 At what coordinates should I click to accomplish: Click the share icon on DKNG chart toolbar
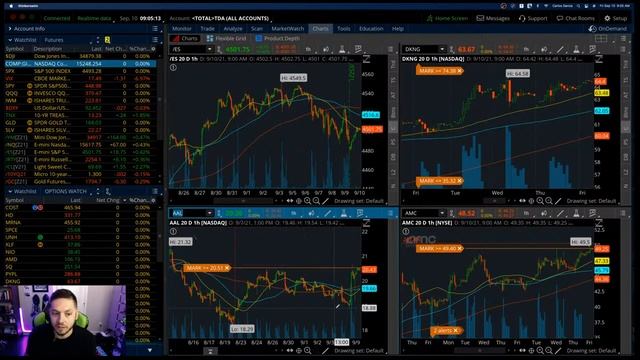pyautogui.click(x=544, y=49)
